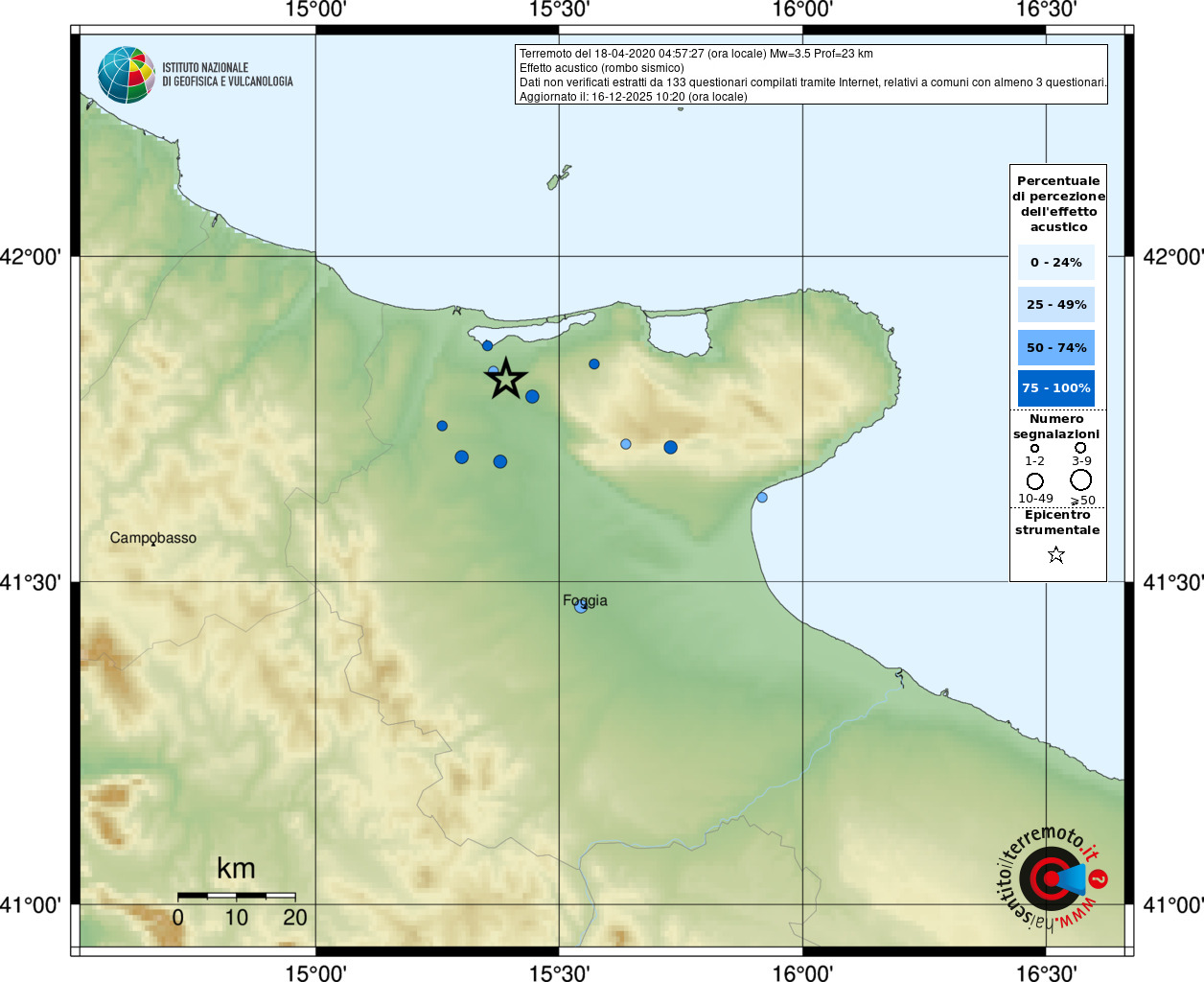Click the bottom axis 16°30' label
Screen dimensions: 1204x982
[x=1046, y=972]
